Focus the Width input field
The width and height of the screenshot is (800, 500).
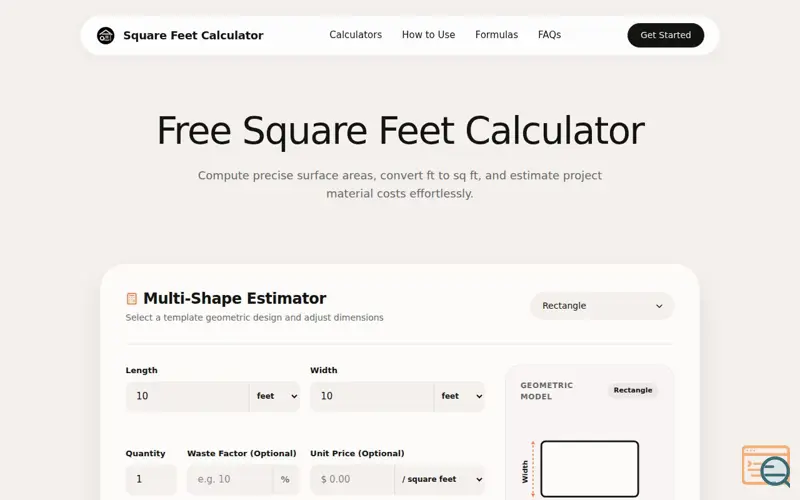372,396
